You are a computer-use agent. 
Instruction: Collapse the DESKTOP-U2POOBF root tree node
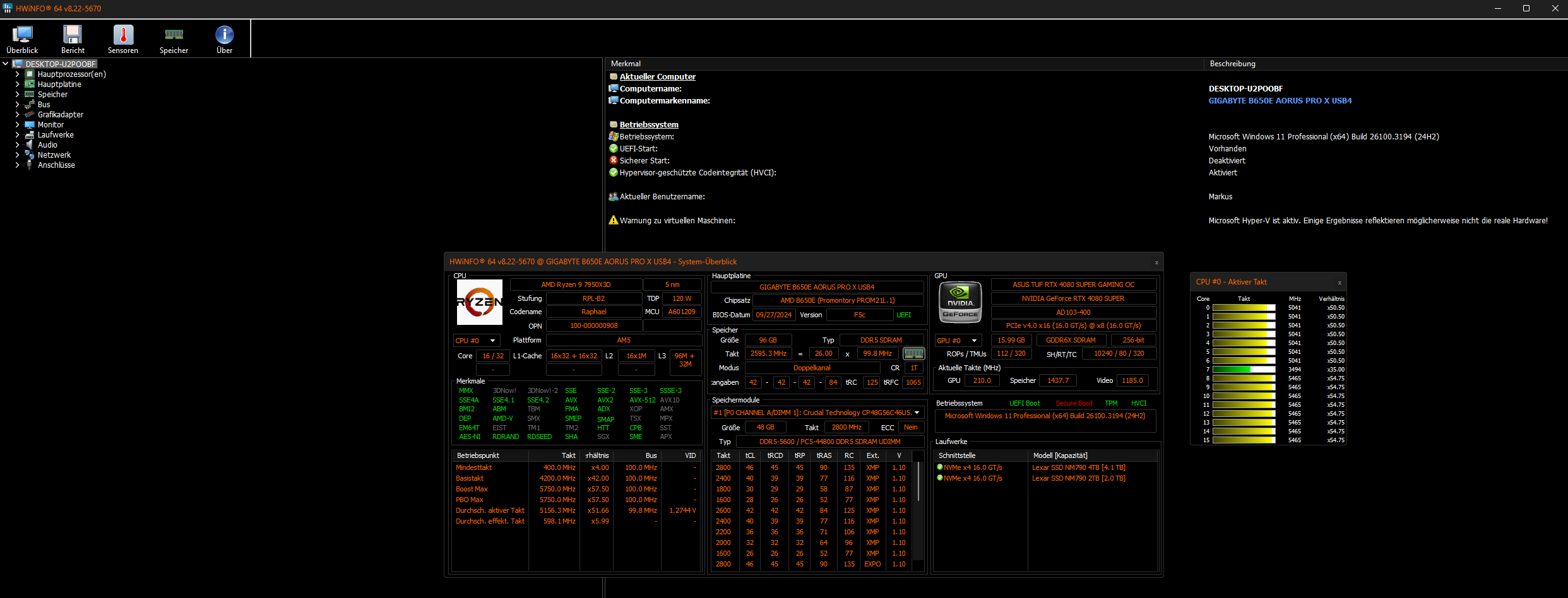tap(6, 64)
